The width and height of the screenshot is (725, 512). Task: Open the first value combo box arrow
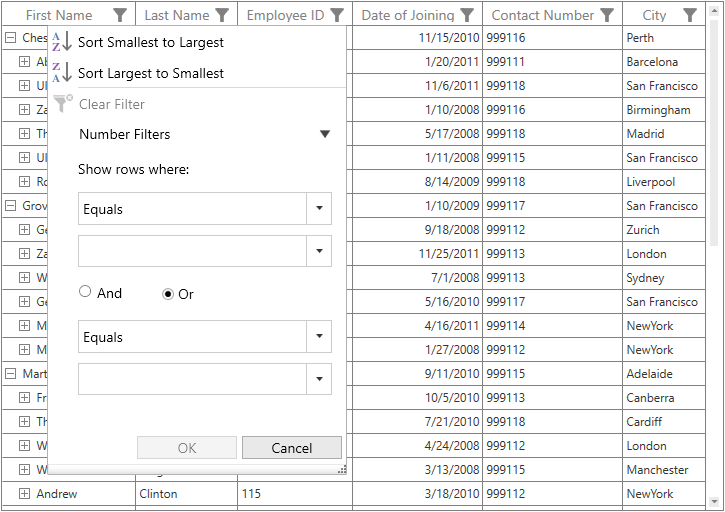click(x=319, y=251)
